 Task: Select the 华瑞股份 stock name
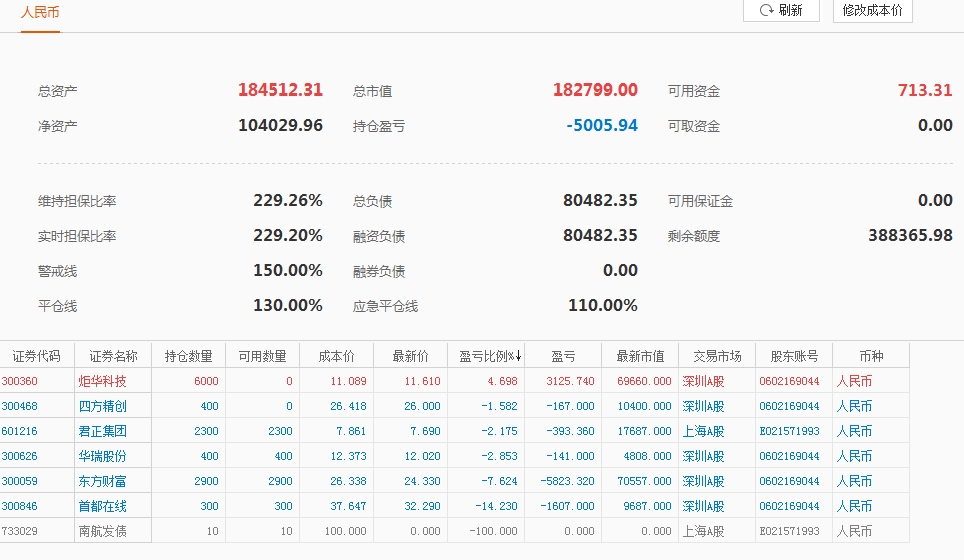pos(102,456)
